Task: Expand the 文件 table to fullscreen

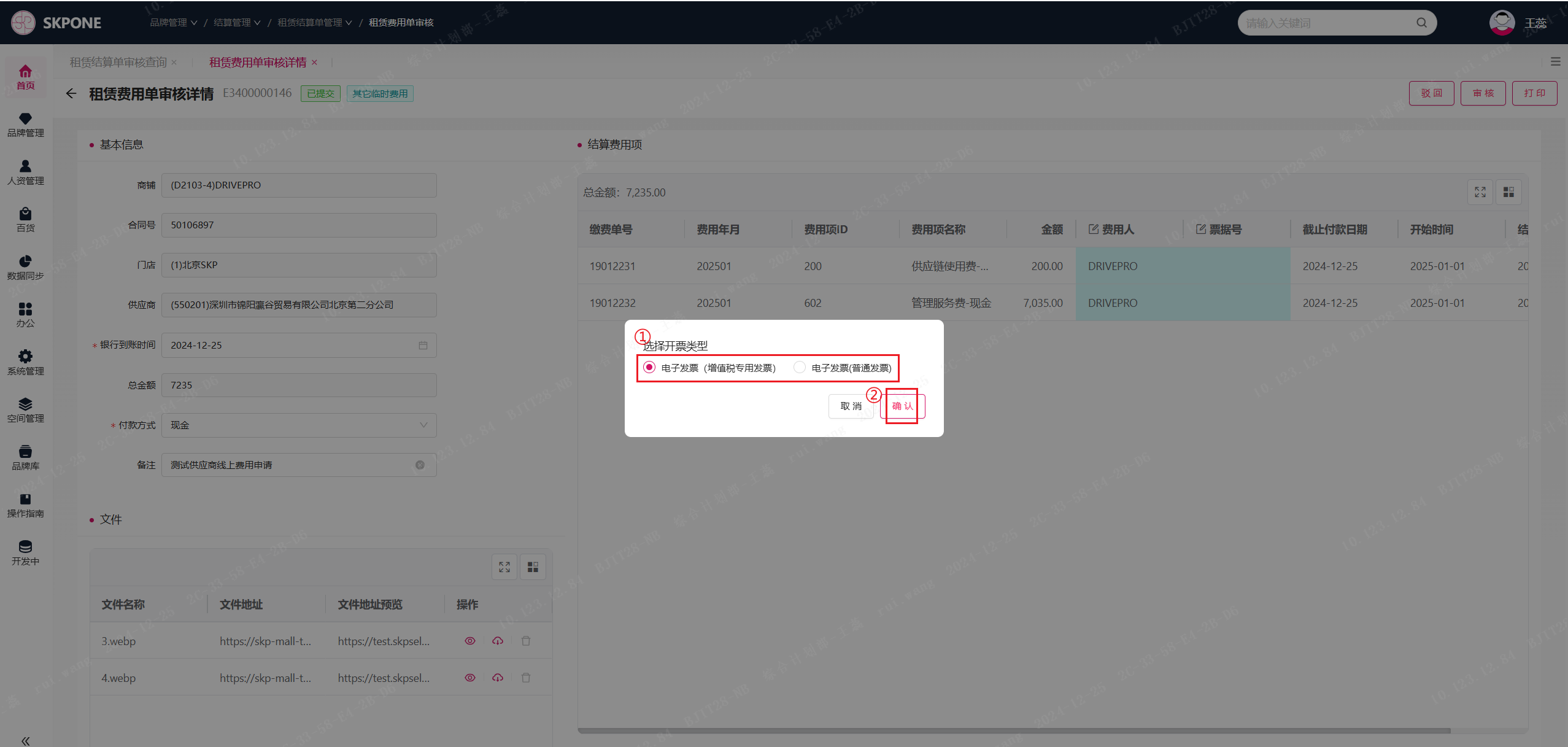Action: (x=504, y=567)
